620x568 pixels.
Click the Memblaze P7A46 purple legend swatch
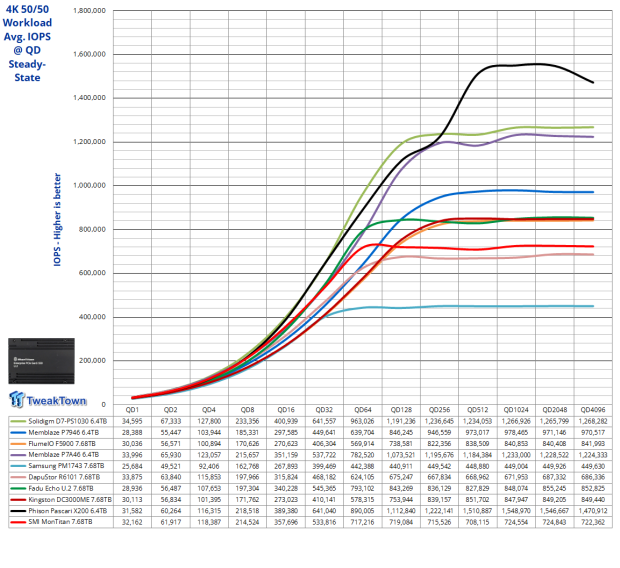point(18,455)
